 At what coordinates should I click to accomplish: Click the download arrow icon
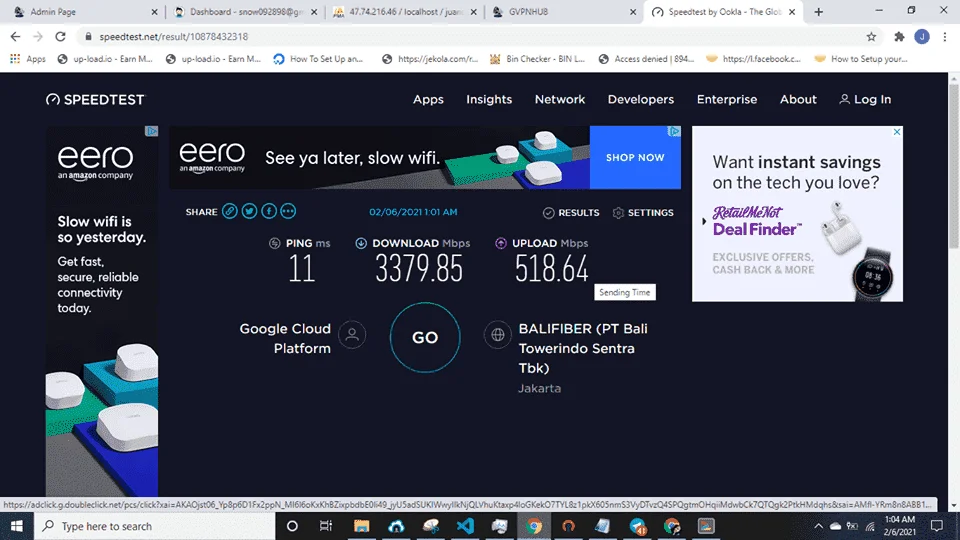click(x=361, y=243)
